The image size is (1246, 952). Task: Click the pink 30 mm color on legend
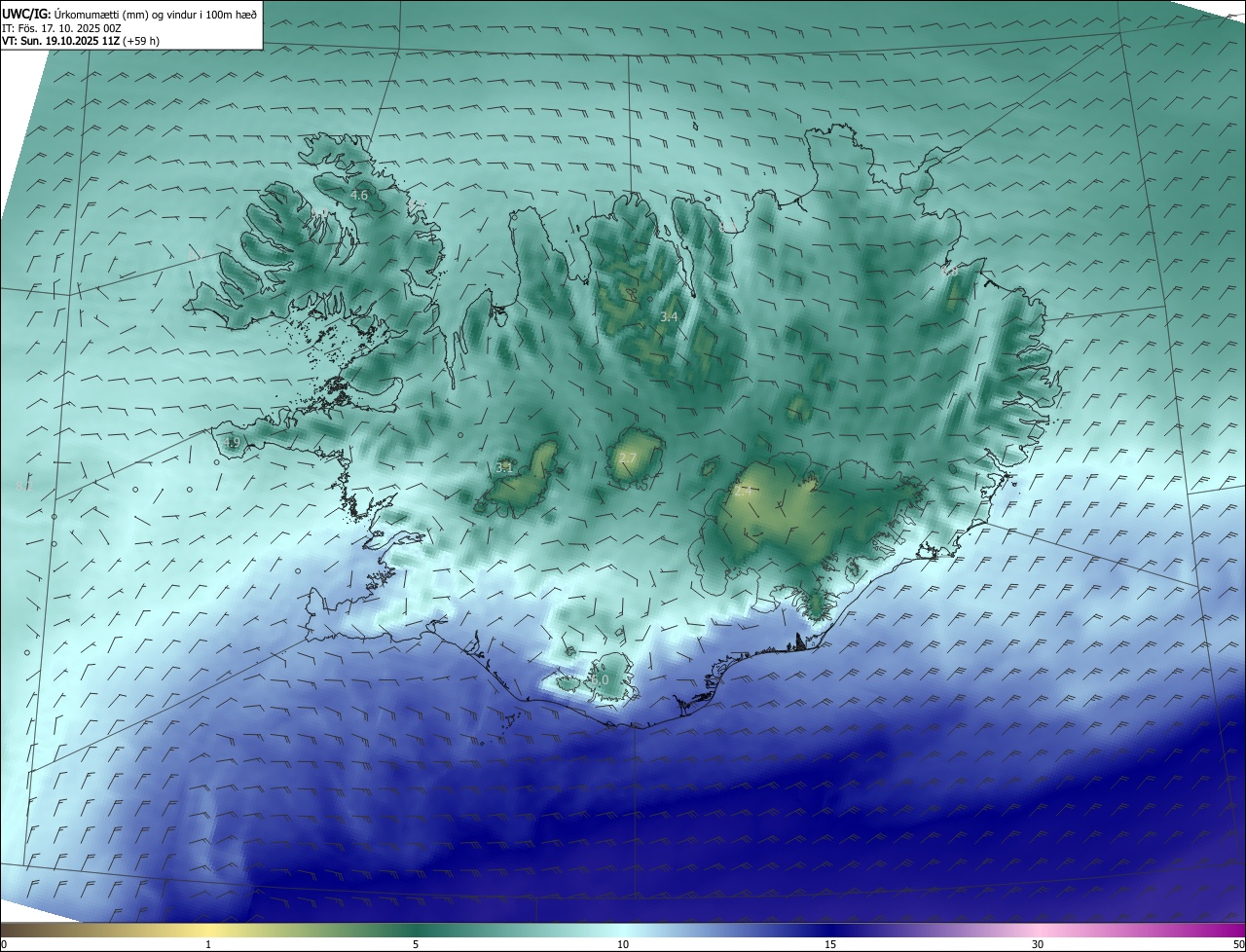(x=1038, y=931)
